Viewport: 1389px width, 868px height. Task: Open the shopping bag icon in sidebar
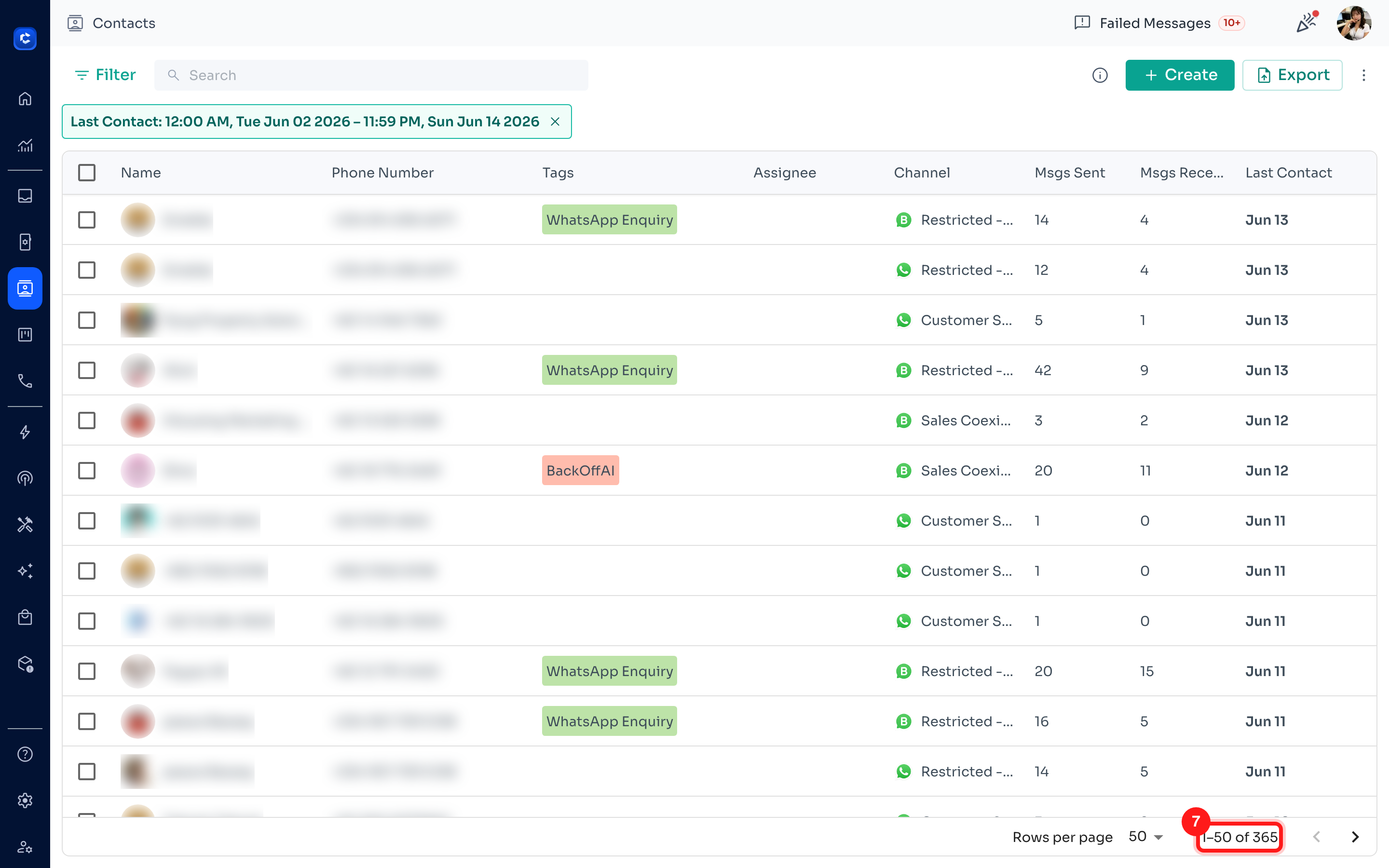(x=25, y=617)
